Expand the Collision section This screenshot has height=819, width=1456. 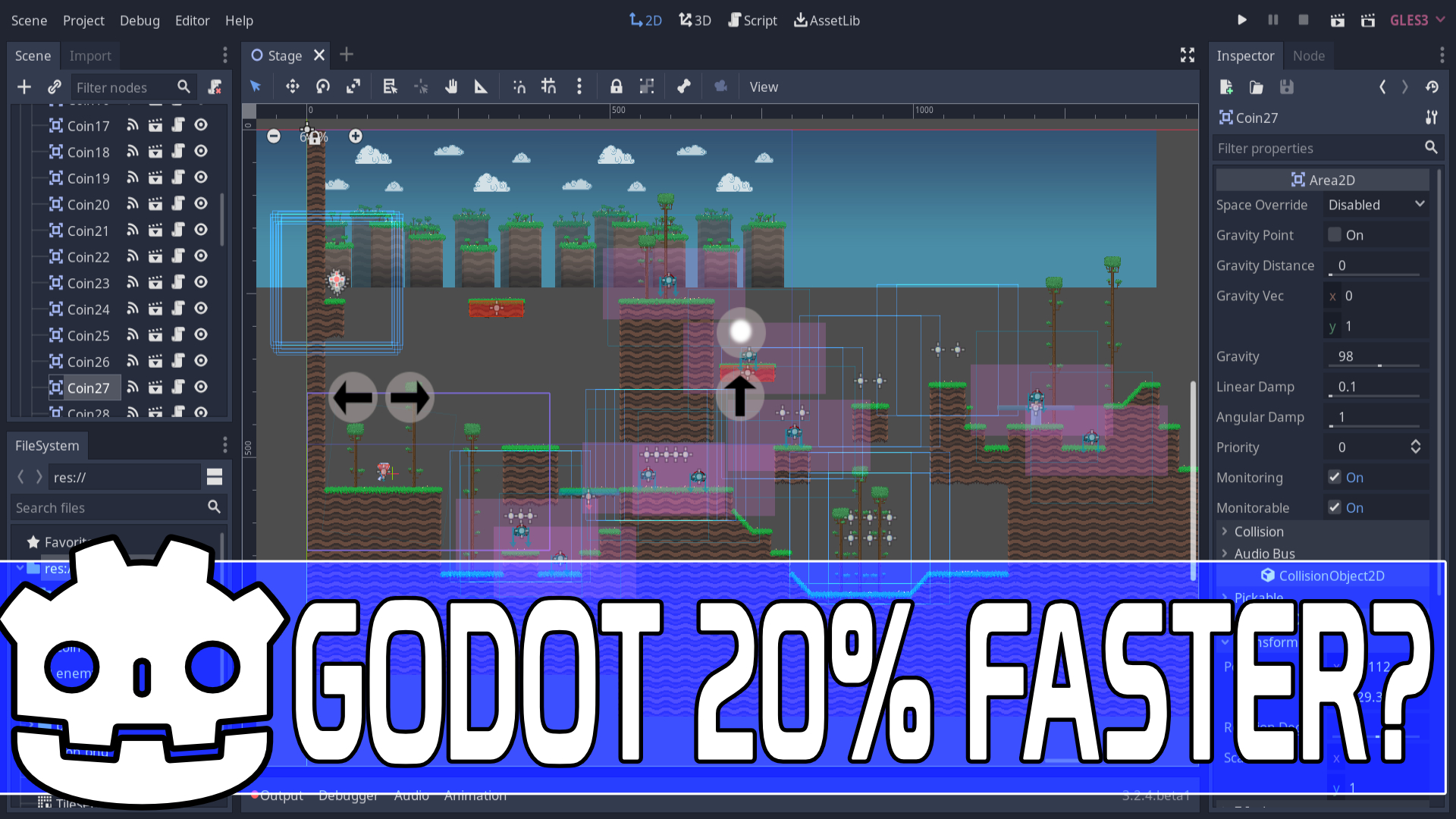point(1257,531)
